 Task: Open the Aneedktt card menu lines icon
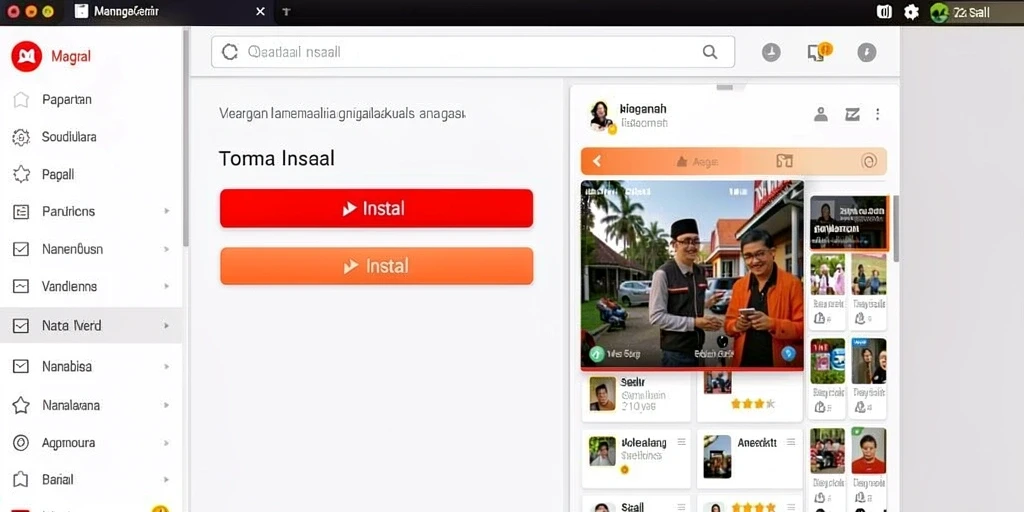(791, 442)
